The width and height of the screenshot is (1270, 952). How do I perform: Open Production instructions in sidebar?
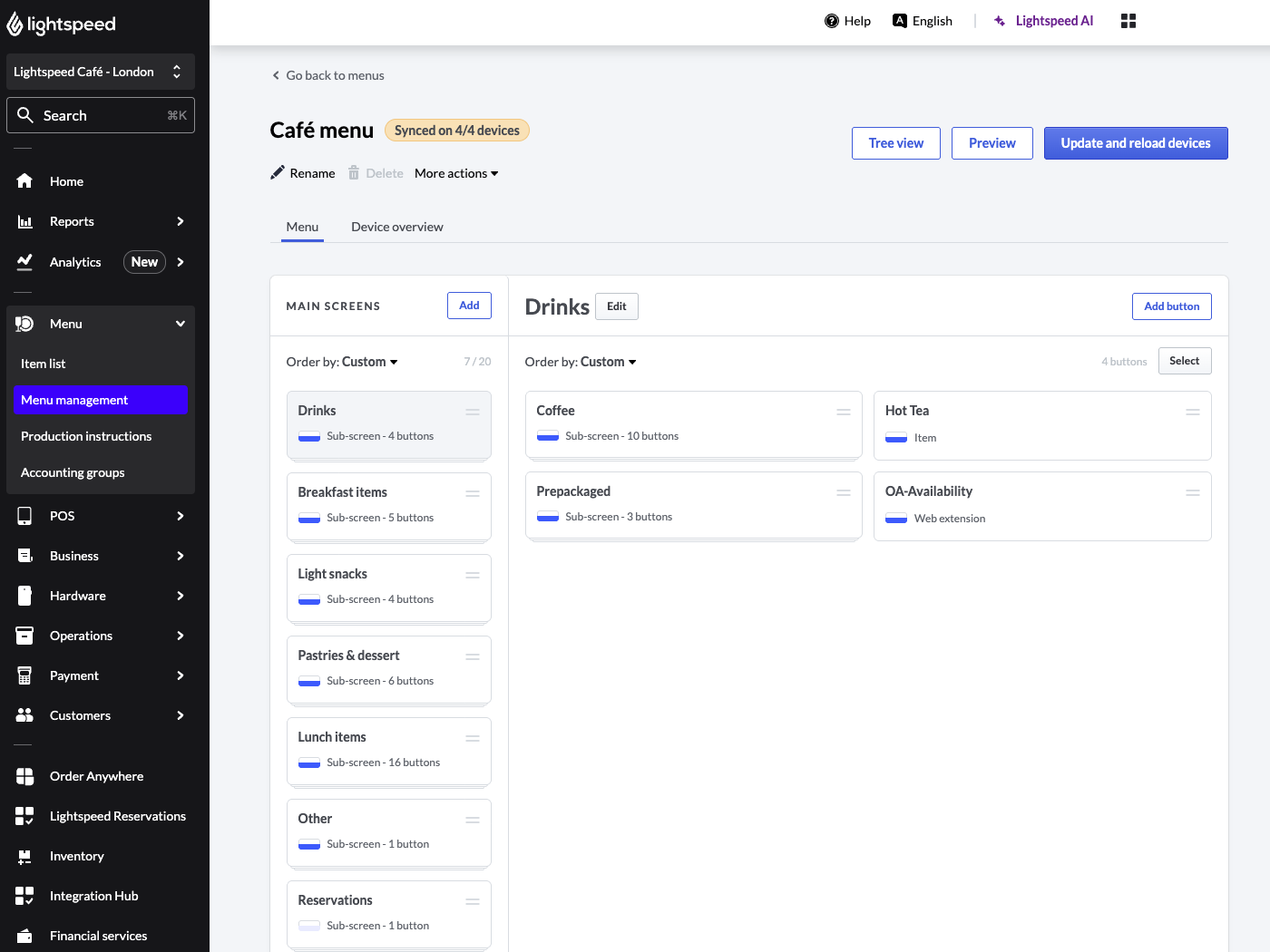[101, 436]
